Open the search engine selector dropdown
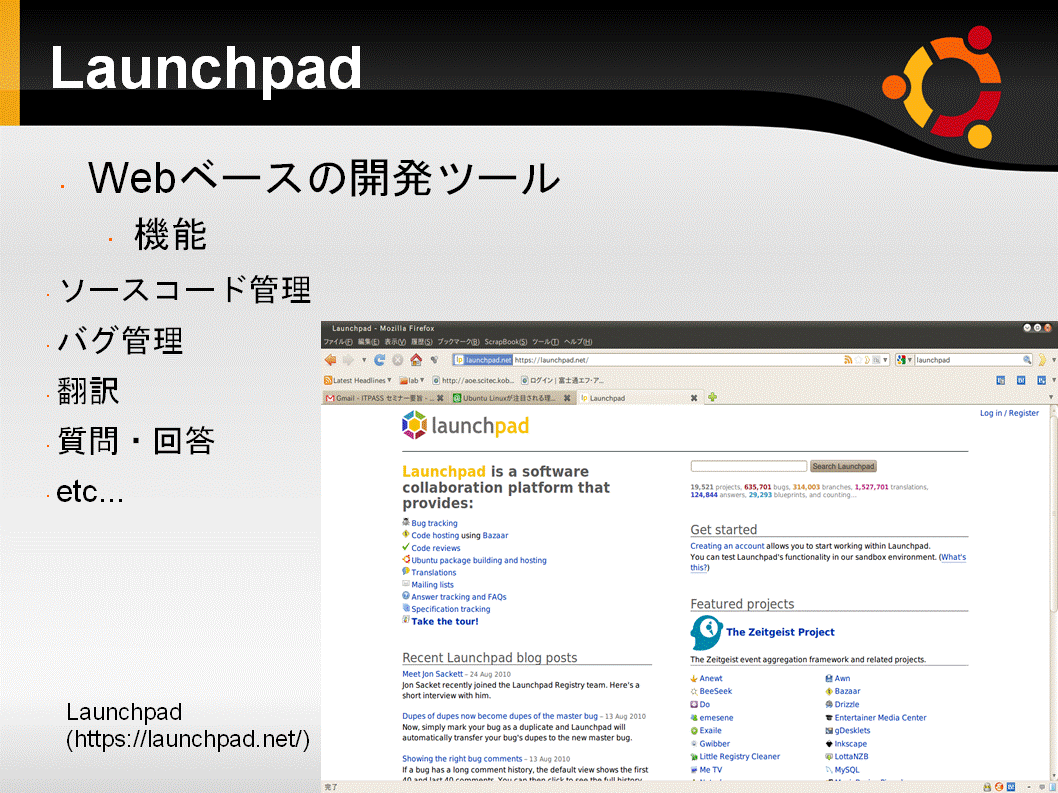Image resolution: width=1058 pixels, height=793 pixels. (904, 360)
